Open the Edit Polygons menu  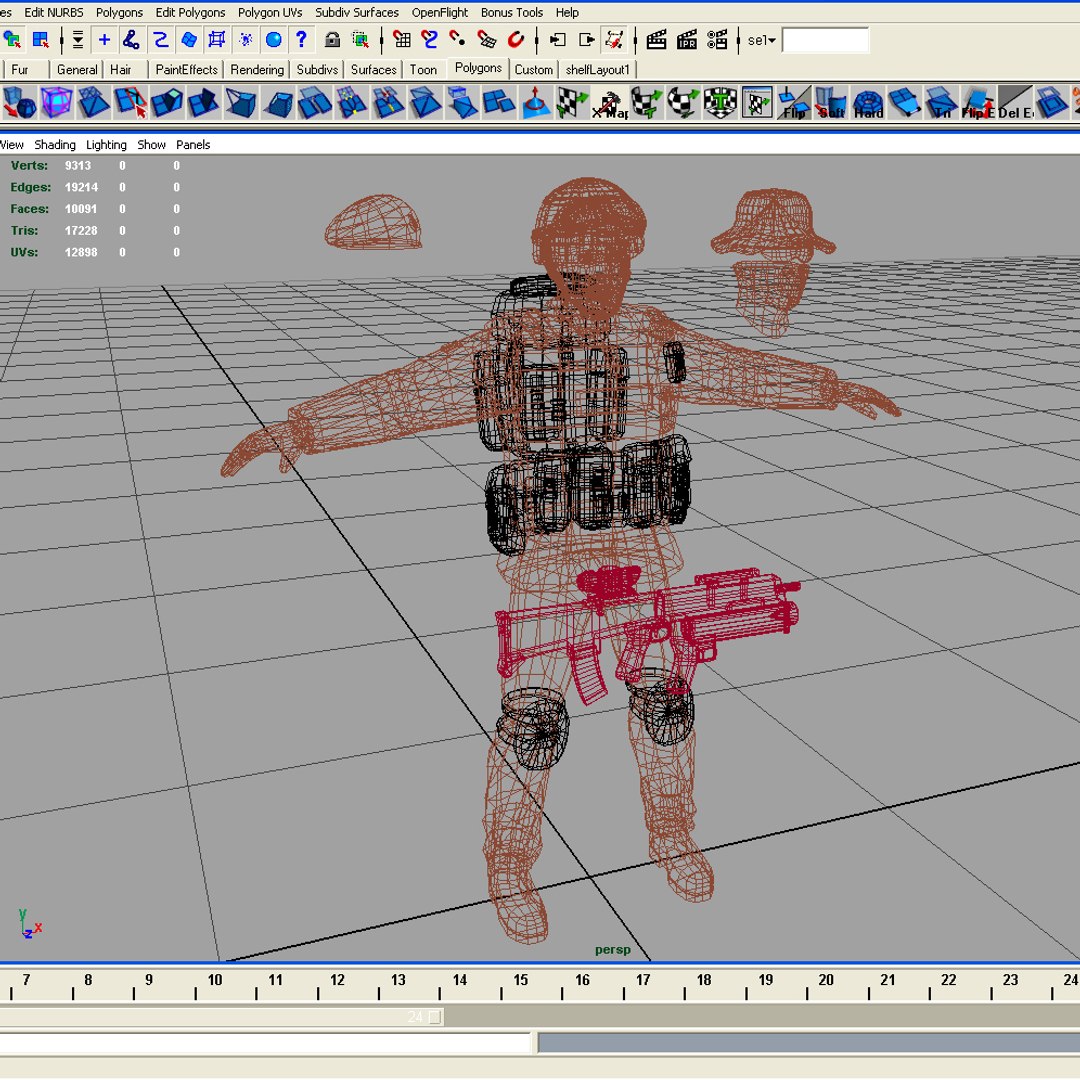pyautogui.click(x=190, y=12)
